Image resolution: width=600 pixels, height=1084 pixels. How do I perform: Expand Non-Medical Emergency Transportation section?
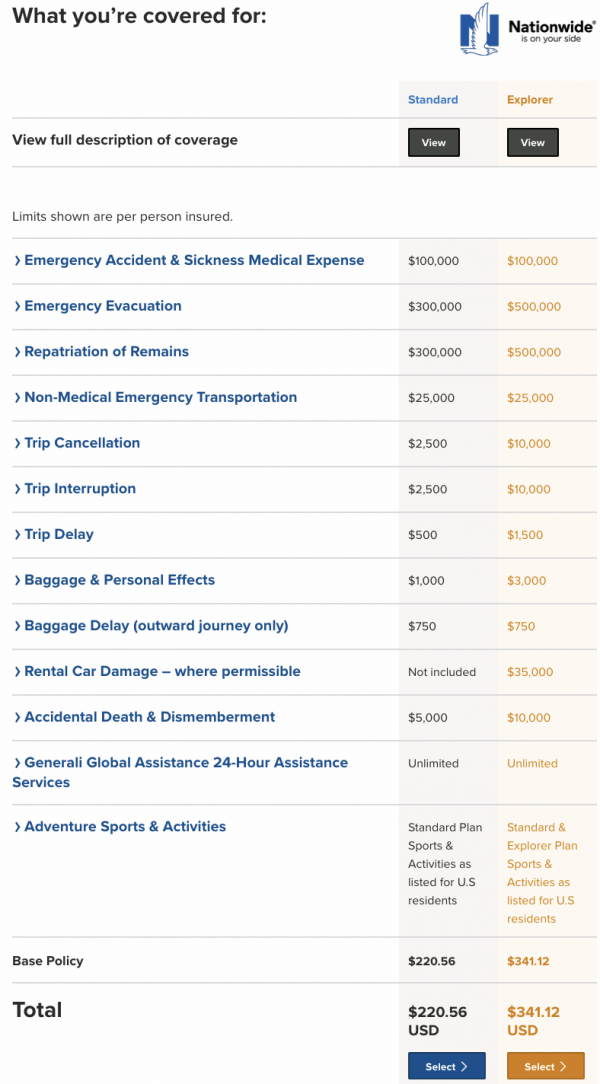point(160,397)
